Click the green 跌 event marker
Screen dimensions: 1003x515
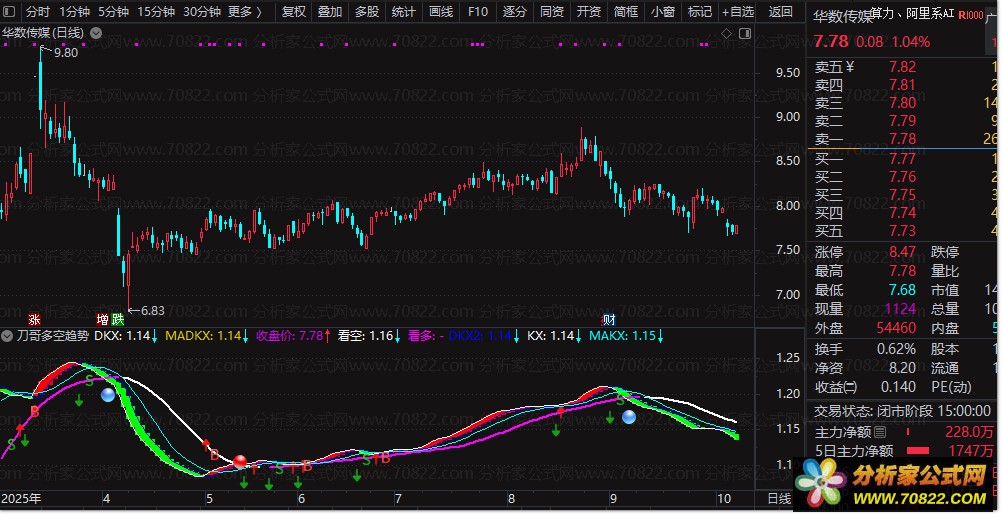coord(118,320)
